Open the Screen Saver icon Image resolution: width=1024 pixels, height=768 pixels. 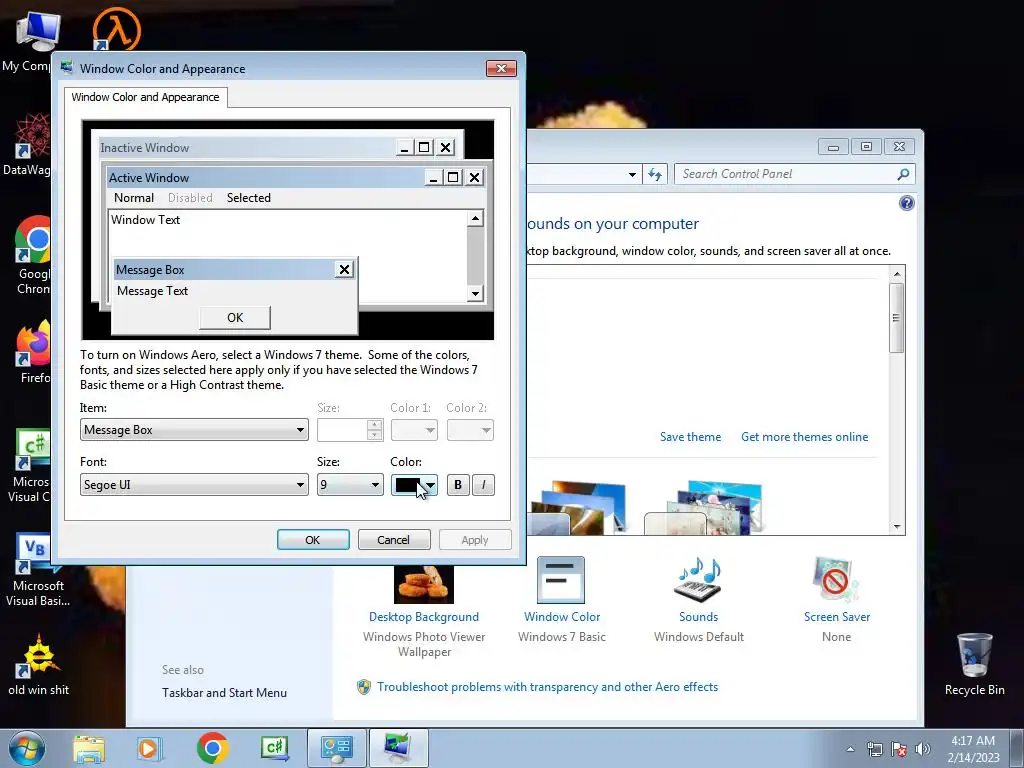pos(836,579)
